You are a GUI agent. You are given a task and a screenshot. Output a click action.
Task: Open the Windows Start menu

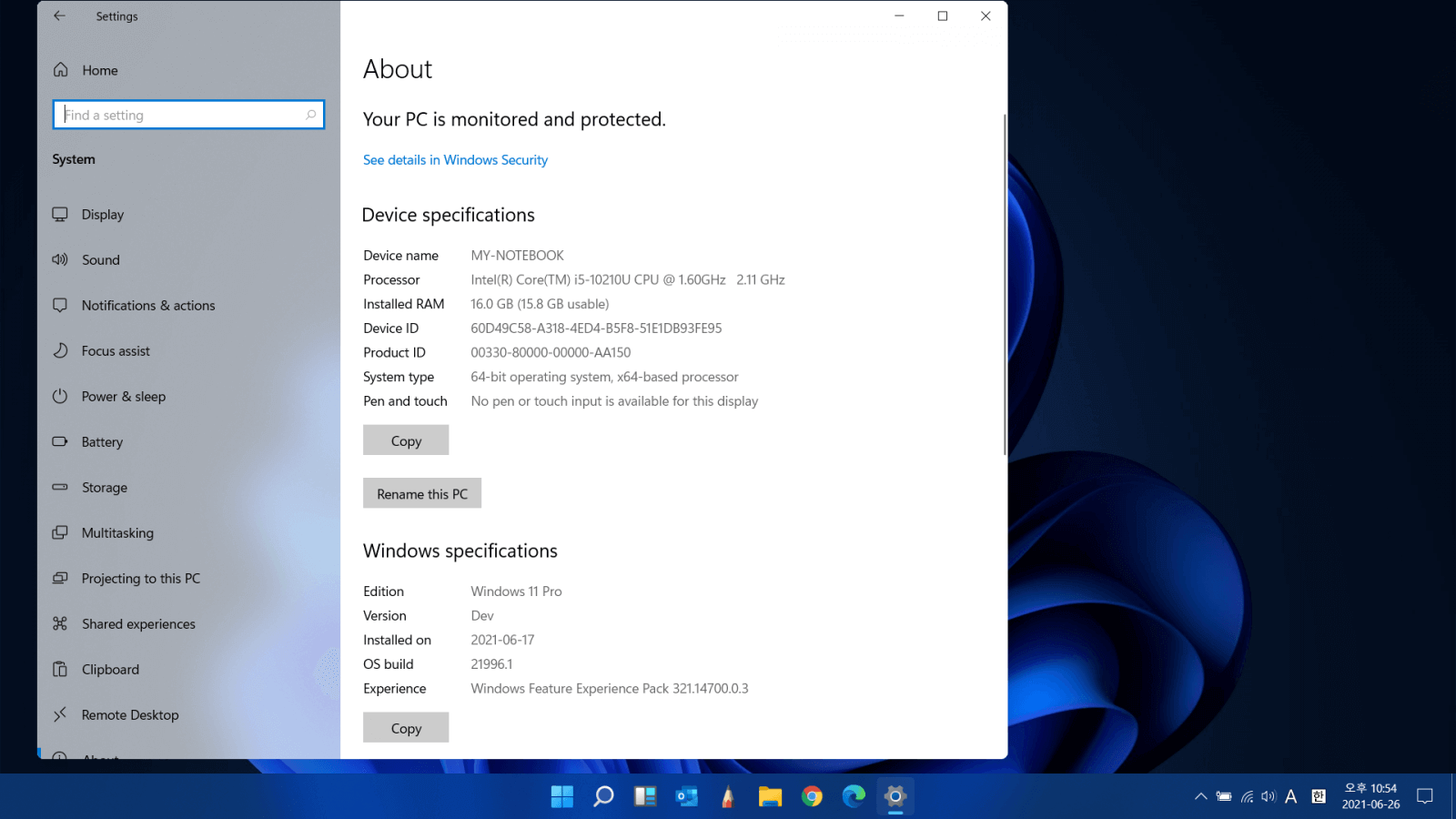pyautogui.click(x=562, y=797)
